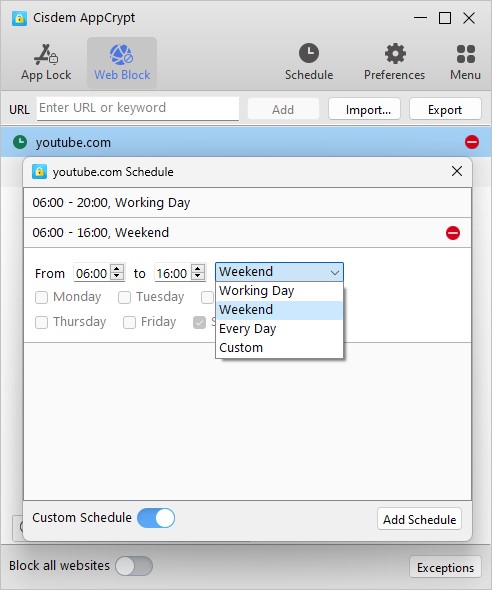The height and width of the screenshot is (590, 492).
Task: Delete the 06:00 - 16:00 Weekend schedule
Action: (x=453, y=233)
